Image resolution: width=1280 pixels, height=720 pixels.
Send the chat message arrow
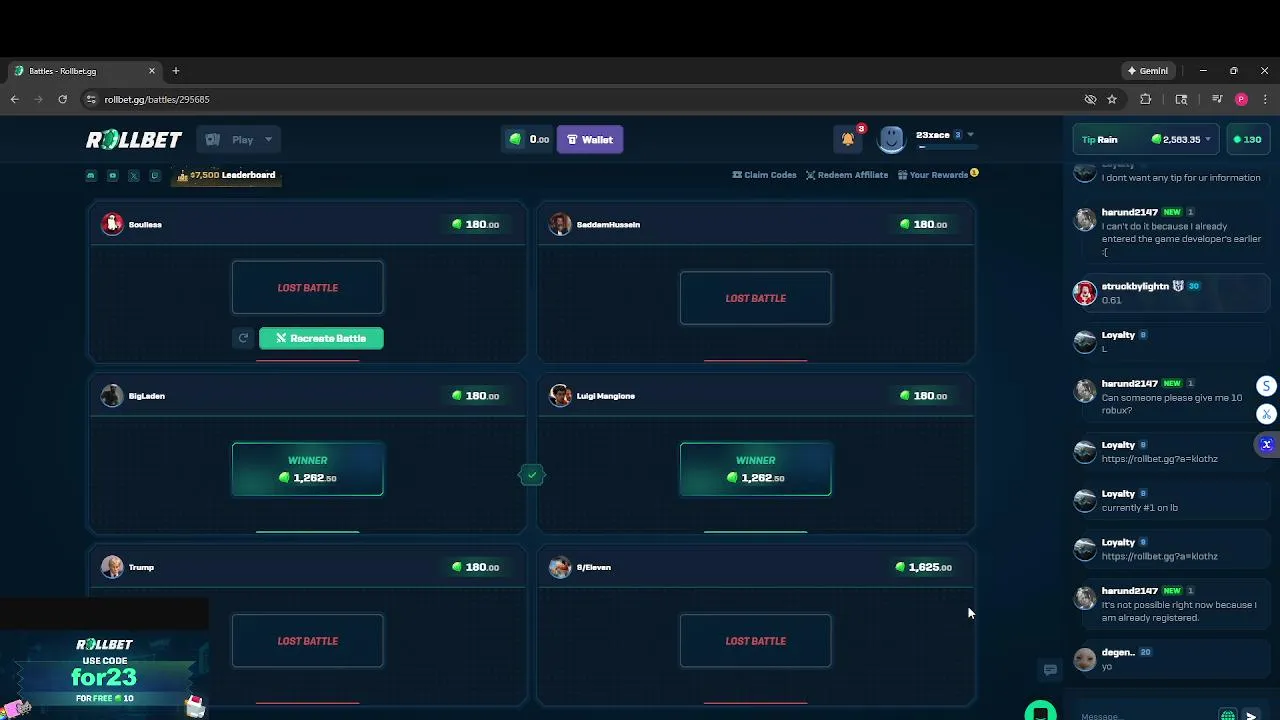[x=1251, y=715]
